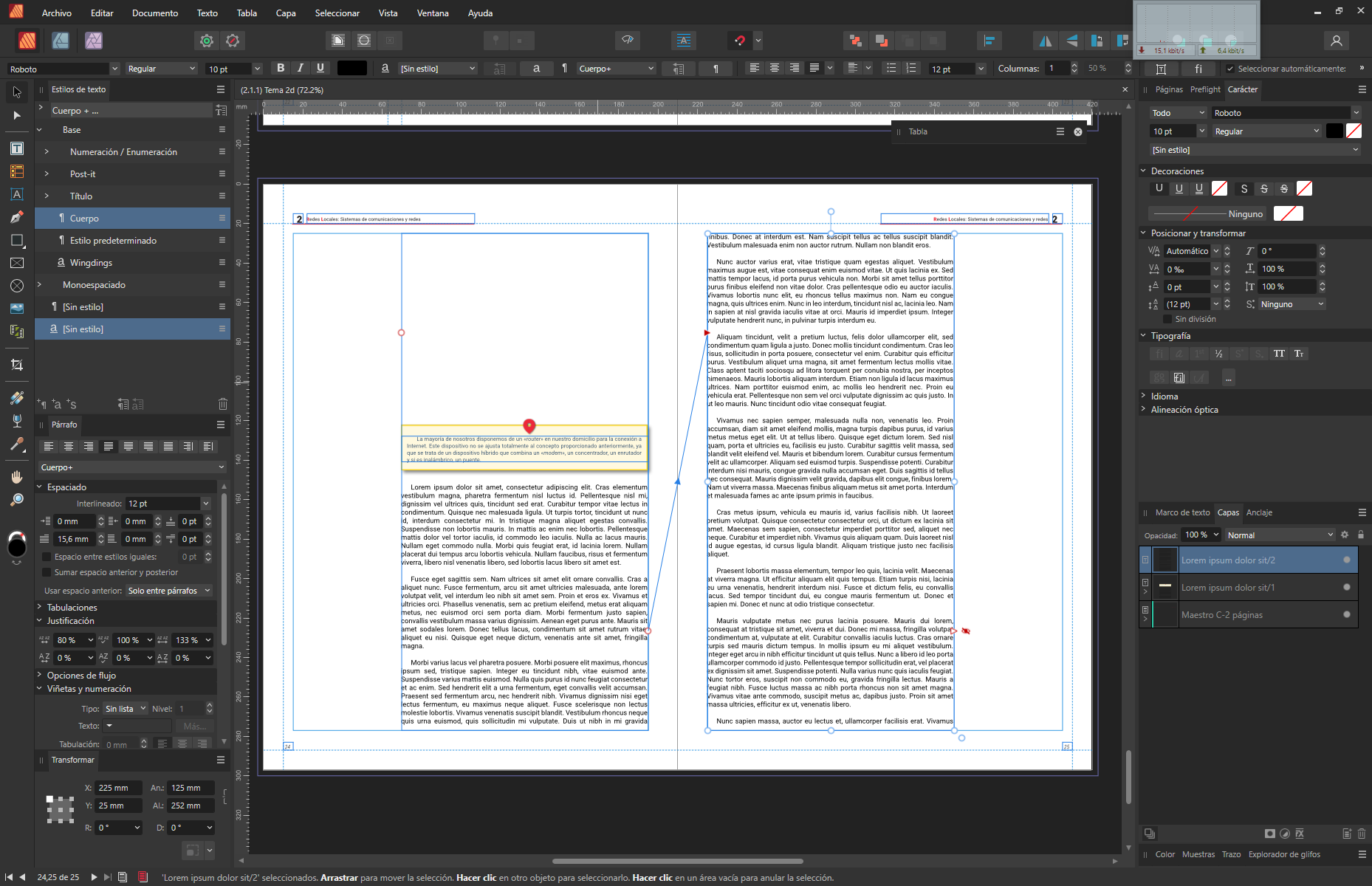Viewport: 1372px width, 886px height.
Task: Align paragraph center in context toolbar
Action: click(775, 68)
